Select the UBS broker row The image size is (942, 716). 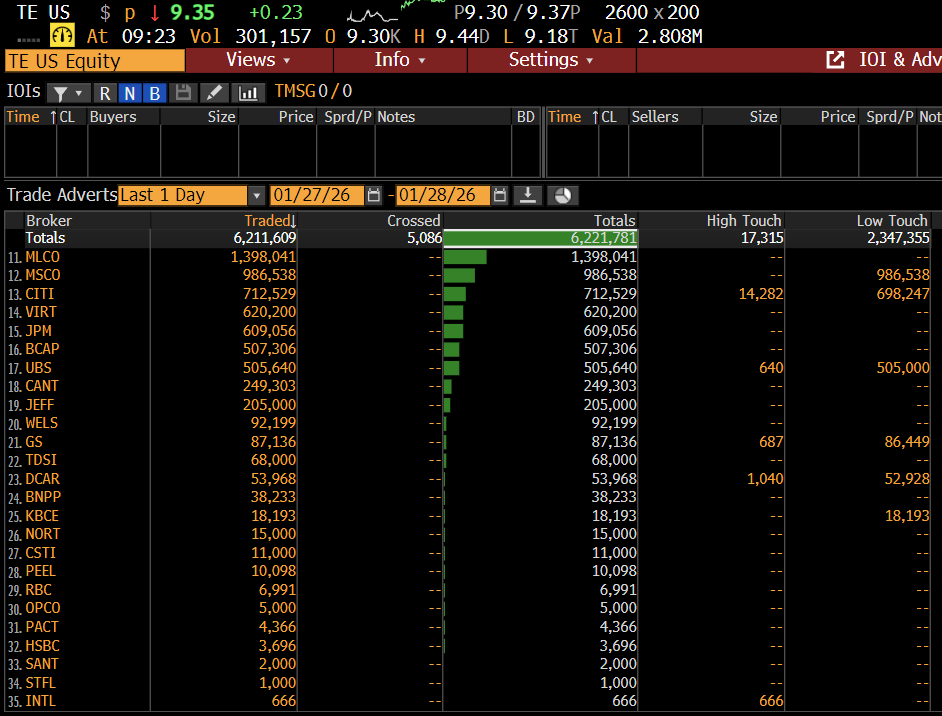469,368
